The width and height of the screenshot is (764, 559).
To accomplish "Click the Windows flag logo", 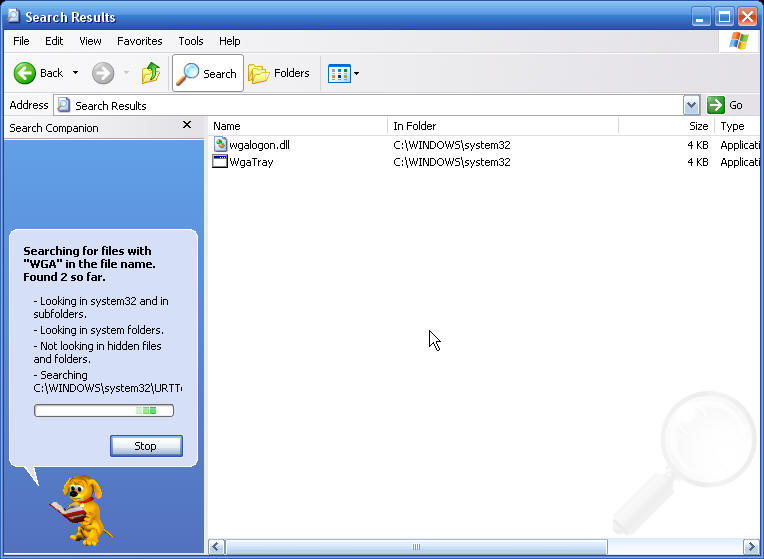I will tap(739, 41).
